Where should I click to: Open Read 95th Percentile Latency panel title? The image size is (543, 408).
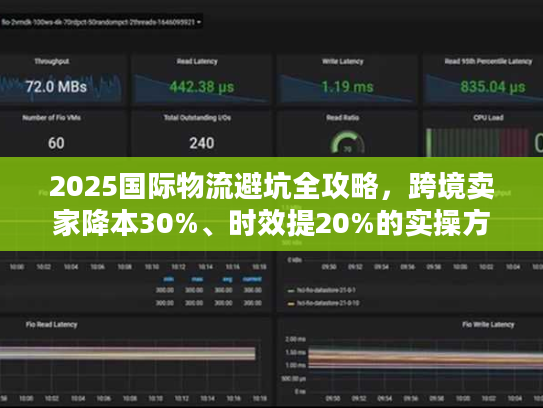488,62
